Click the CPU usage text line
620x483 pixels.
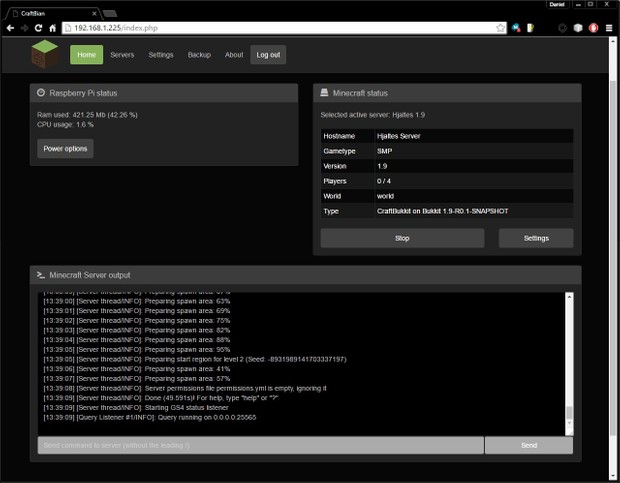tap(65, 125)
